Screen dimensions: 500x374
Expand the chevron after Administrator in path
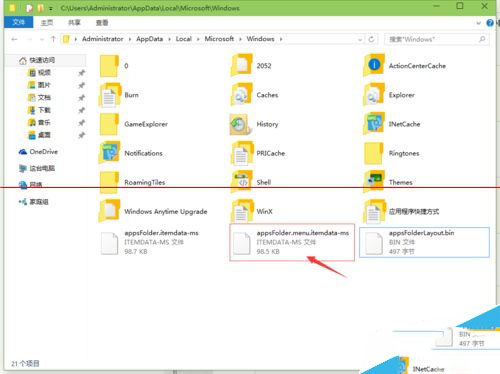(x=130, y=39)
